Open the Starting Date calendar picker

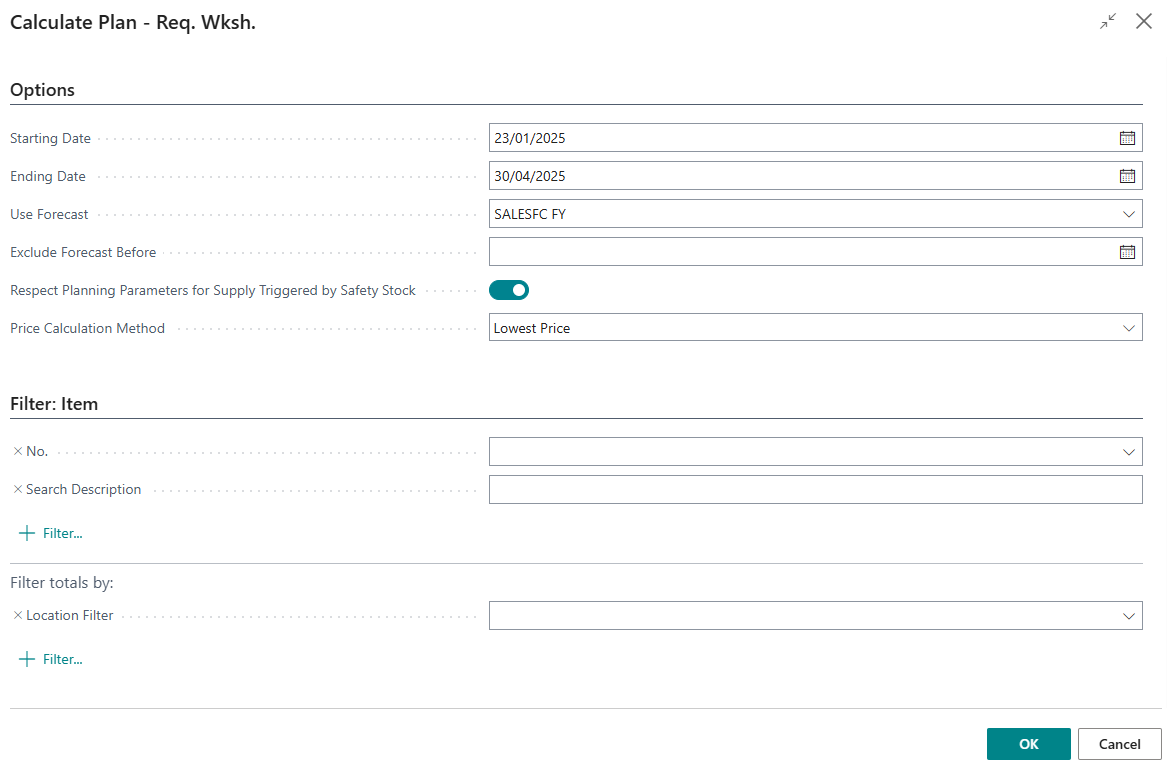click(1129, 137)
